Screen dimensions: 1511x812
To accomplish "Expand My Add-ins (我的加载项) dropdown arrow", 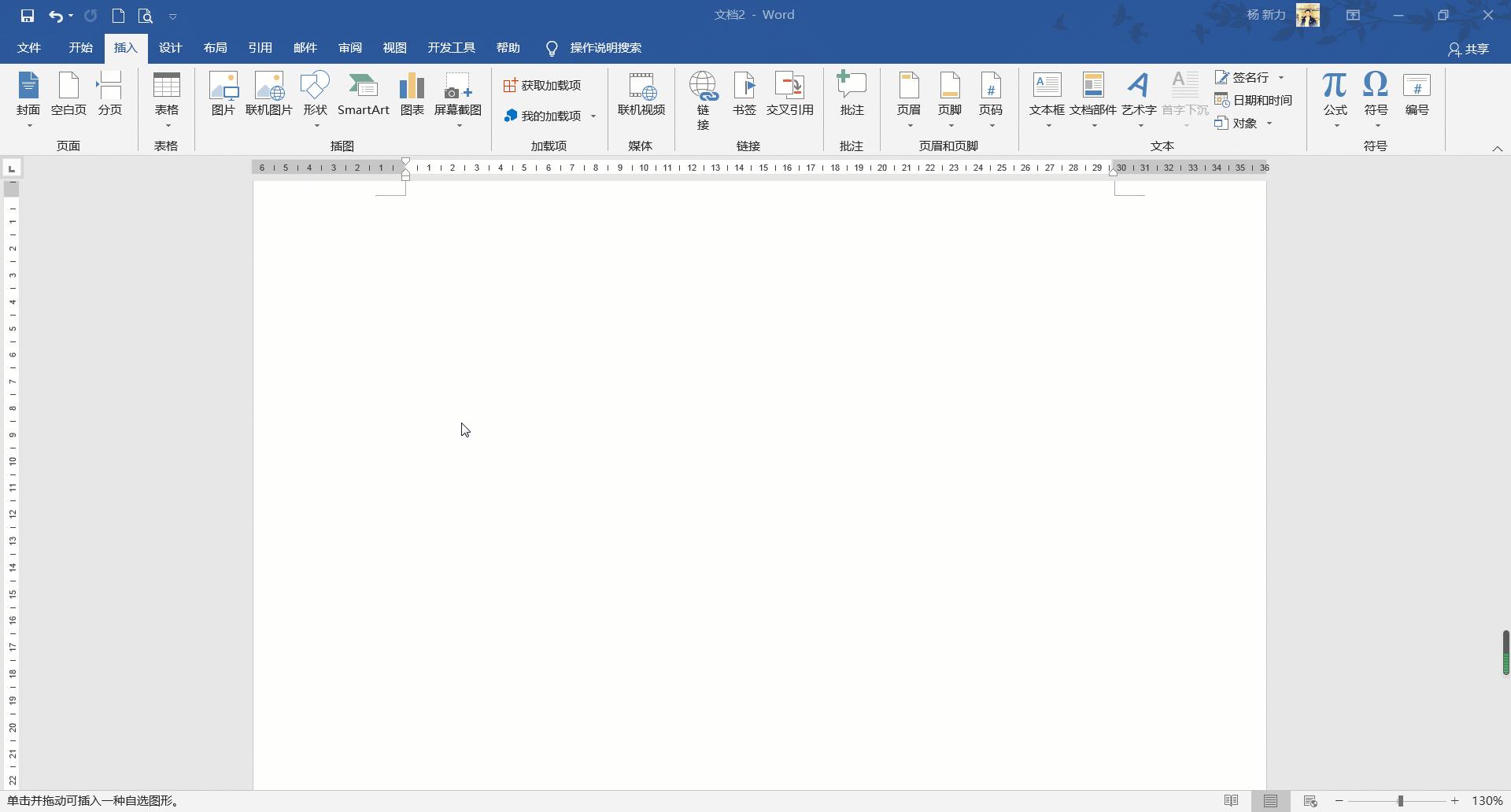I will point(593,116).
